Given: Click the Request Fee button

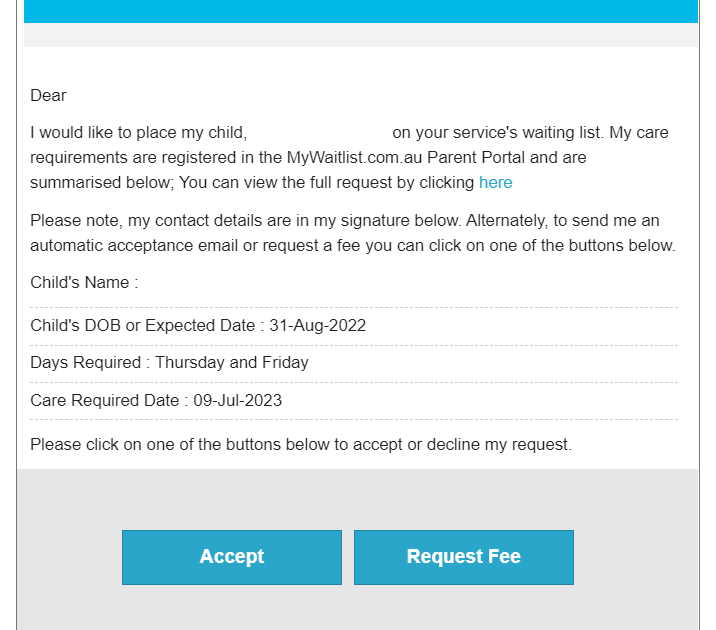Looking at the screenshot, I should coord(463,557).
